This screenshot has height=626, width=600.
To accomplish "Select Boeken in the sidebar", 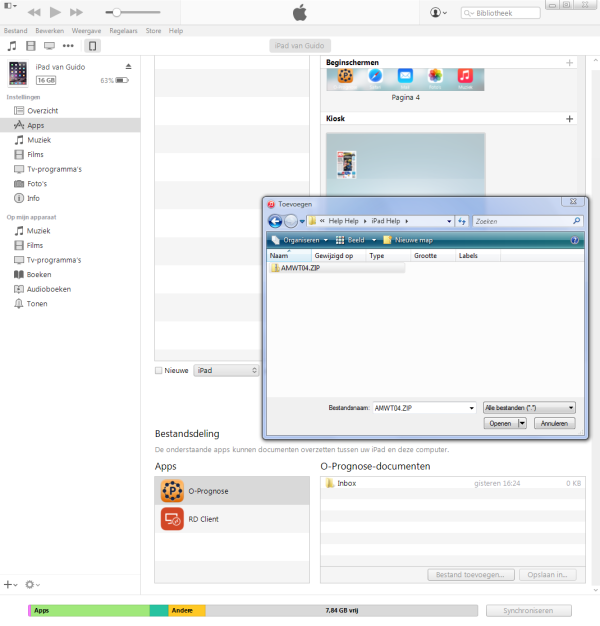I will tap(70, 274).
